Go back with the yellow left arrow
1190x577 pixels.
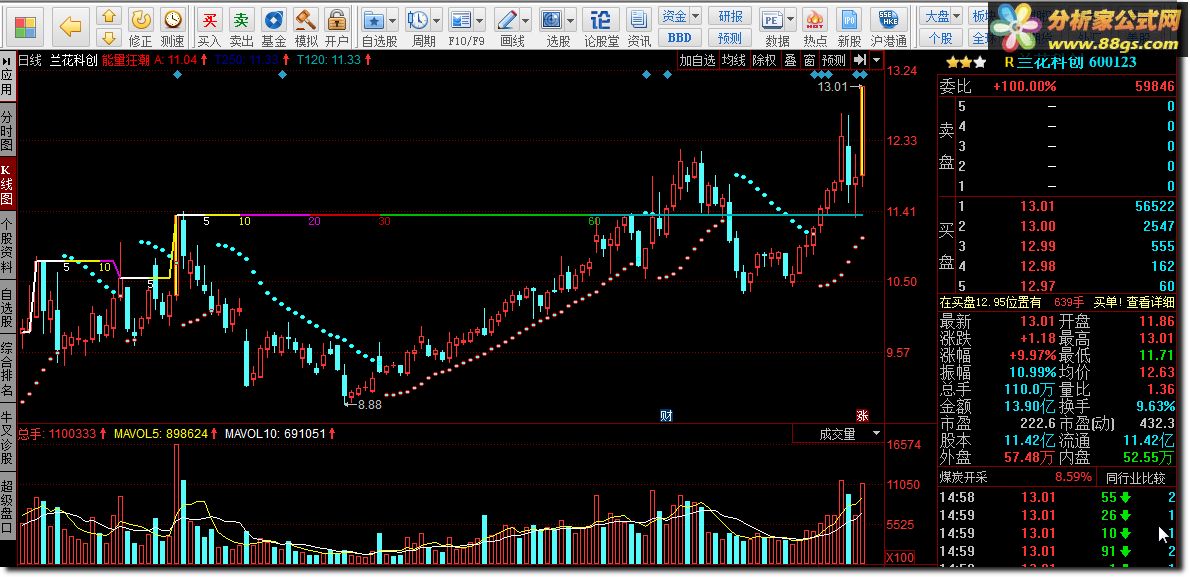(70, 27)
